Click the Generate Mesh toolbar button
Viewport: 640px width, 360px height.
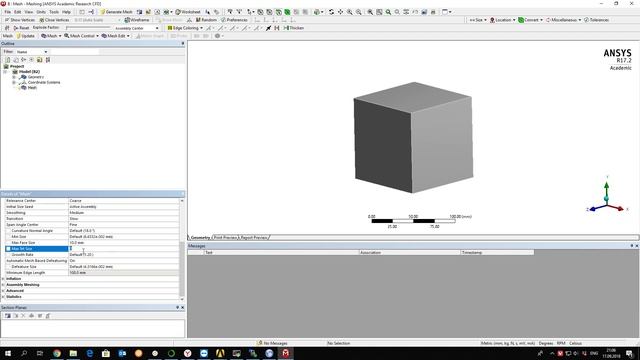(116, 12)
